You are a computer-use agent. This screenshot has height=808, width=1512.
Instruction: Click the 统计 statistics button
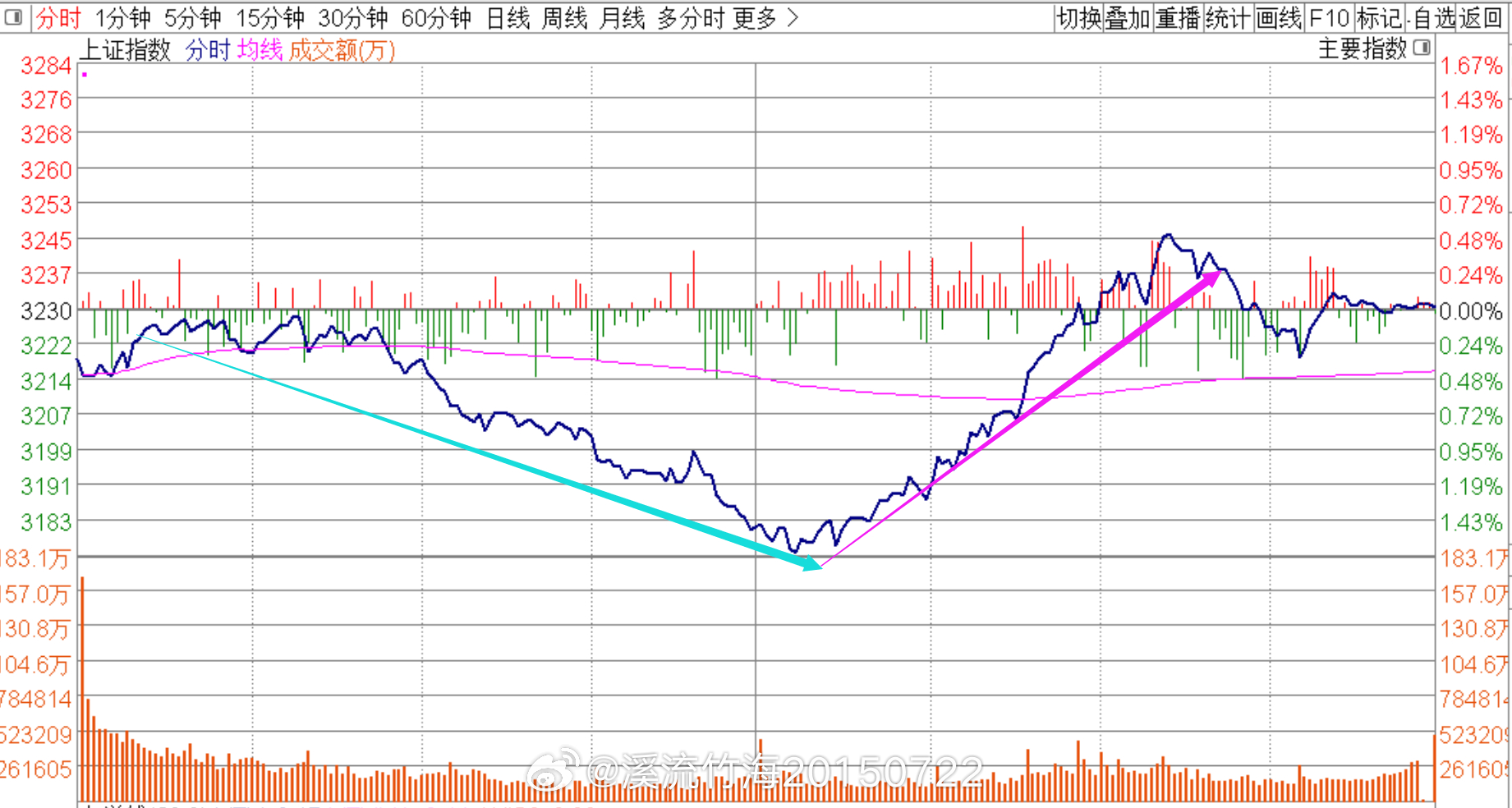point(1229,18)
